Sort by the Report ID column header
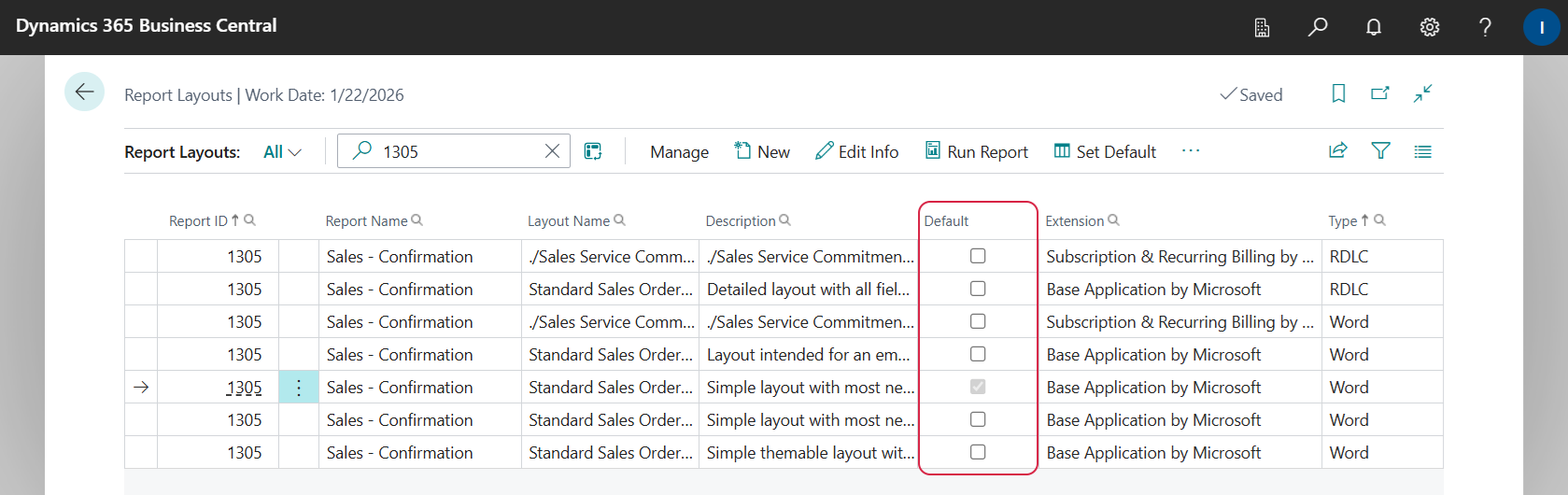 (198, 221)
